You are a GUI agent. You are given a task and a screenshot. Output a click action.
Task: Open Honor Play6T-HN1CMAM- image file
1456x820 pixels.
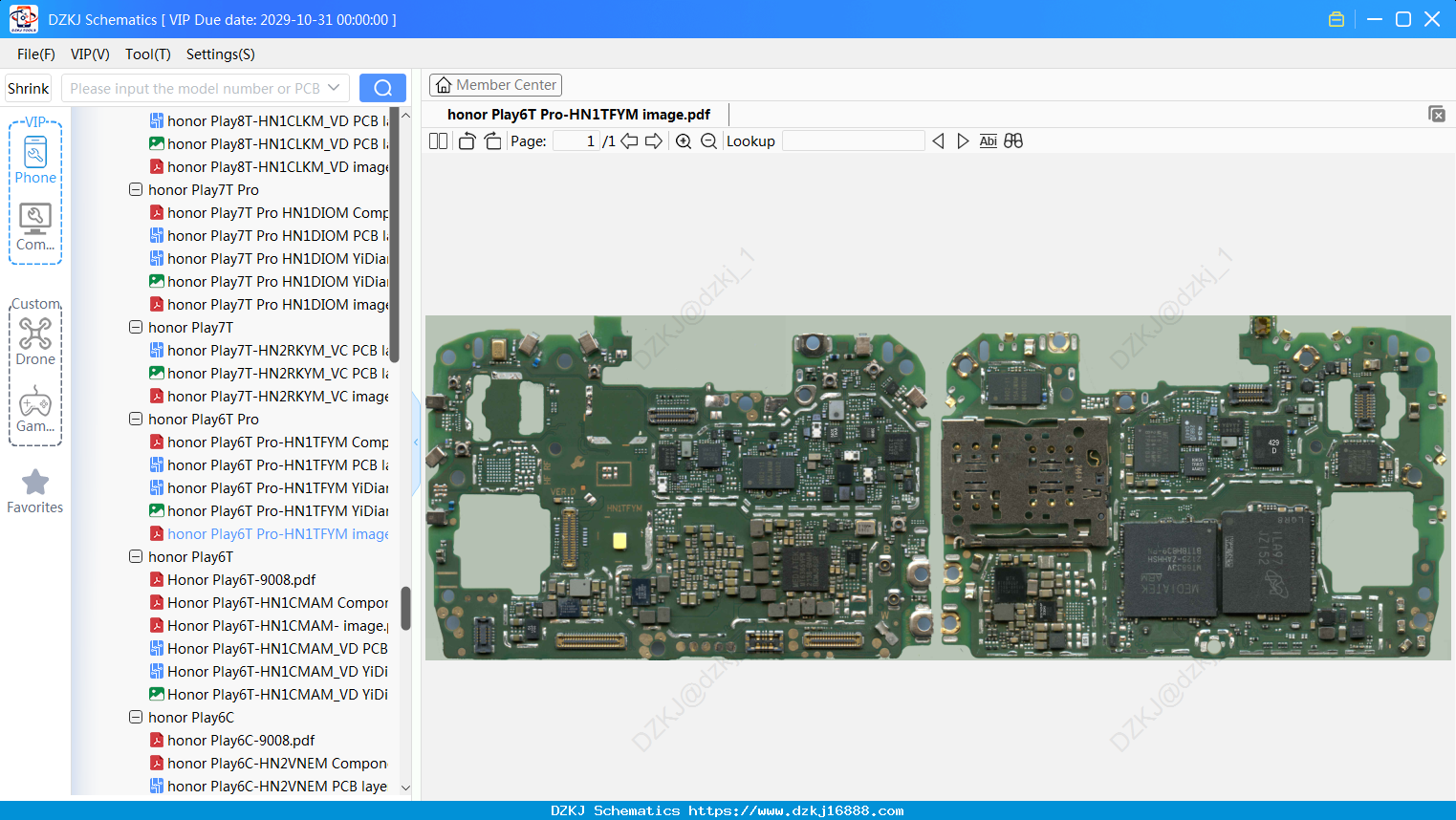(269, 626)
